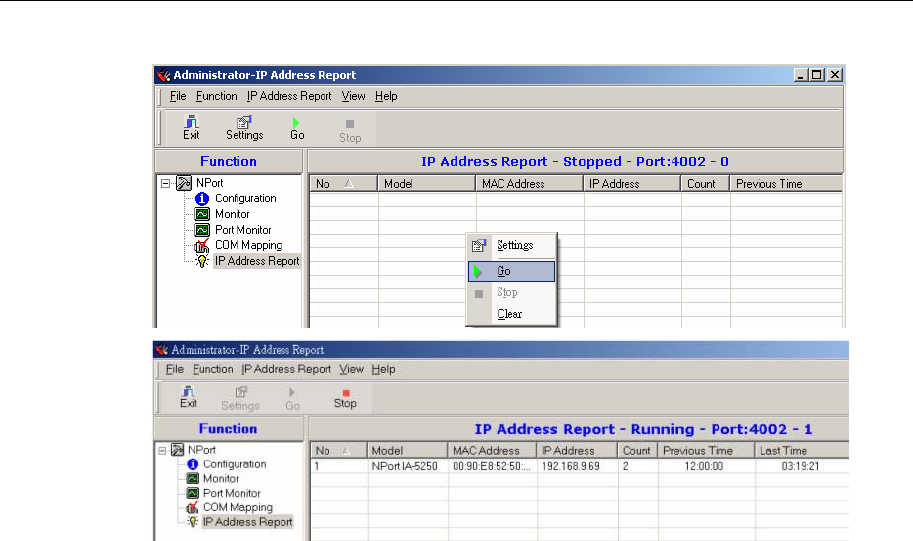913x541 pixels.
Task: Sort by Previous Time column in upper table
Action: pos(786,184)
